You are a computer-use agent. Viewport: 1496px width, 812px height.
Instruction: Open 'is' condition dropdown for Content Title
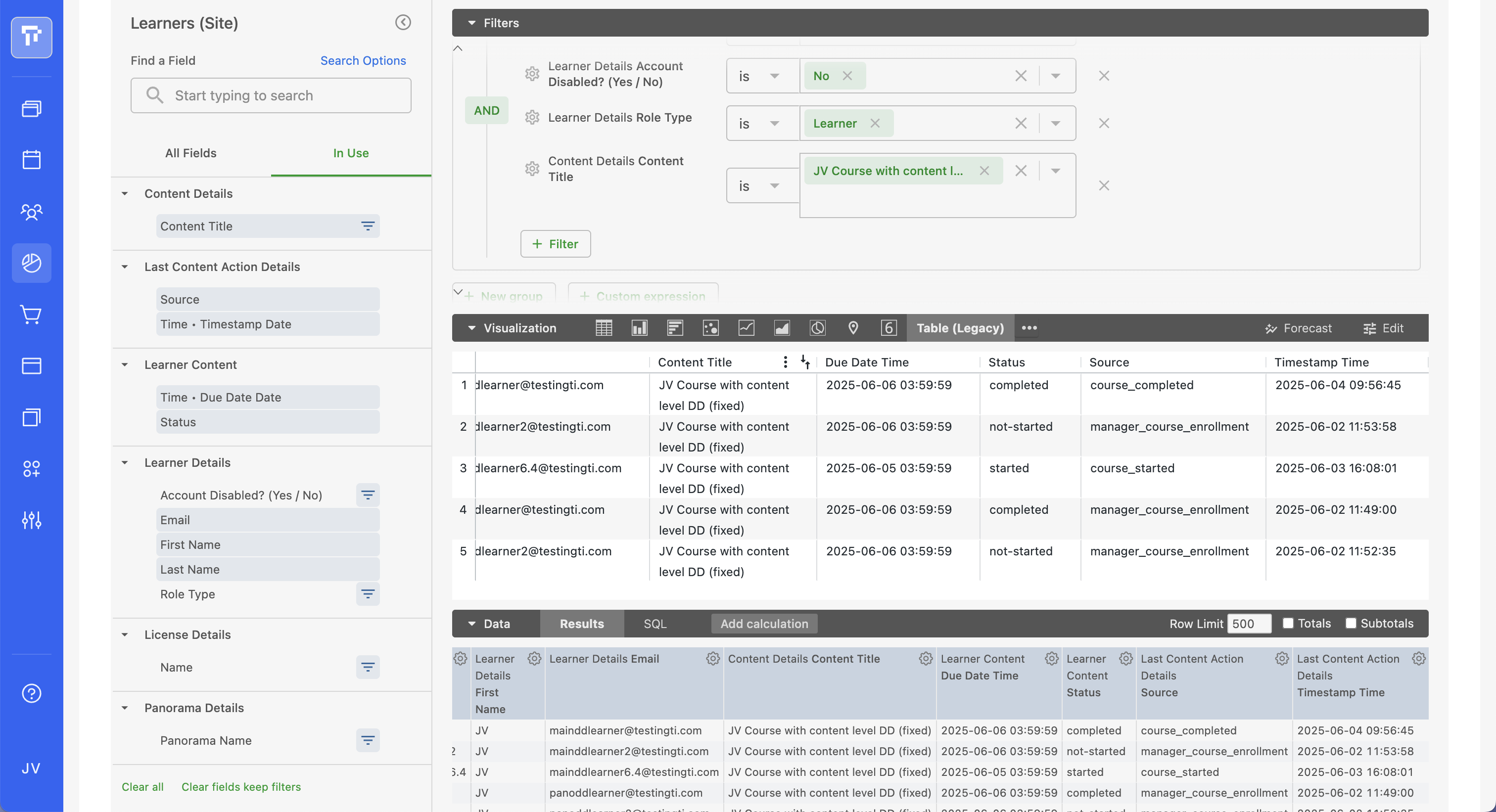point(762,186)
